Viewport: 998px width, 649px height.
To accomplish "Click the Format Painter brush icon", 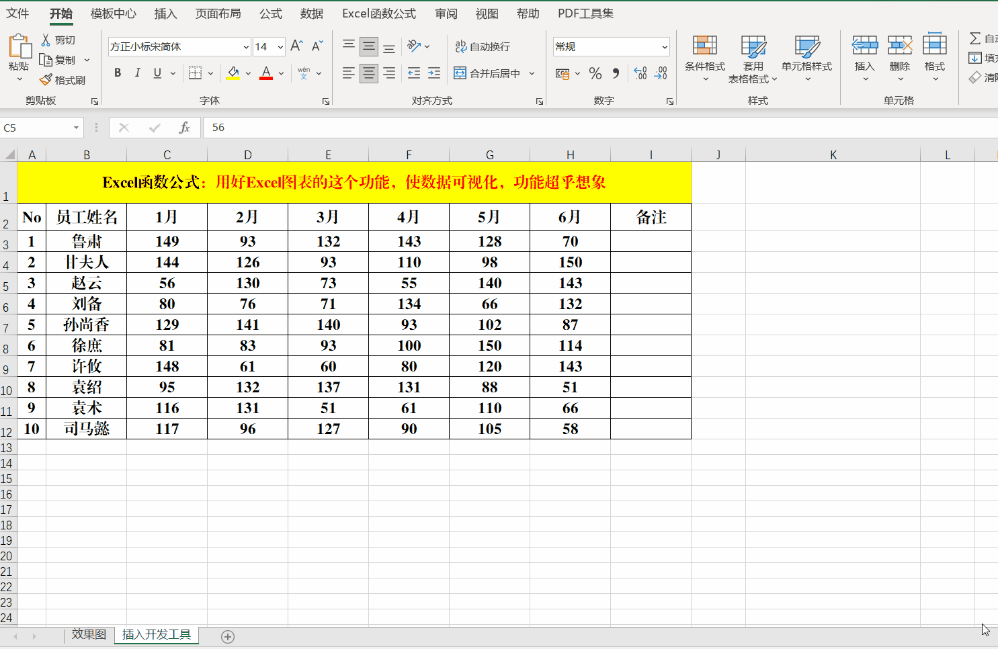I will 45,80.
